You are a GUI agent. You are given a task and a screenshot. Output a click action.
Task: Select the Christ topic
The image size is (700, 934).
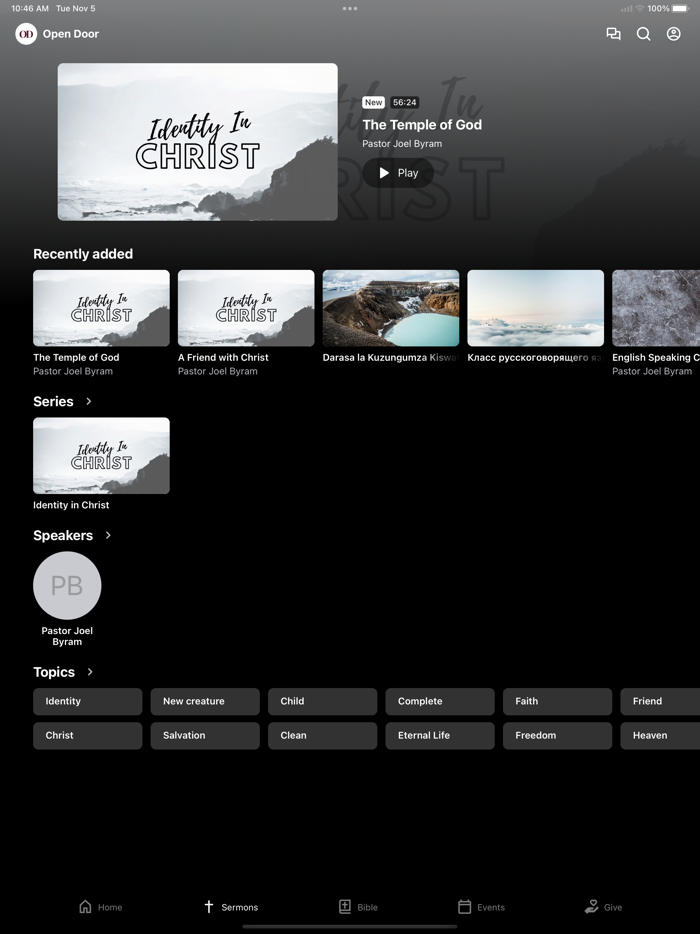(x=88, y=736)
